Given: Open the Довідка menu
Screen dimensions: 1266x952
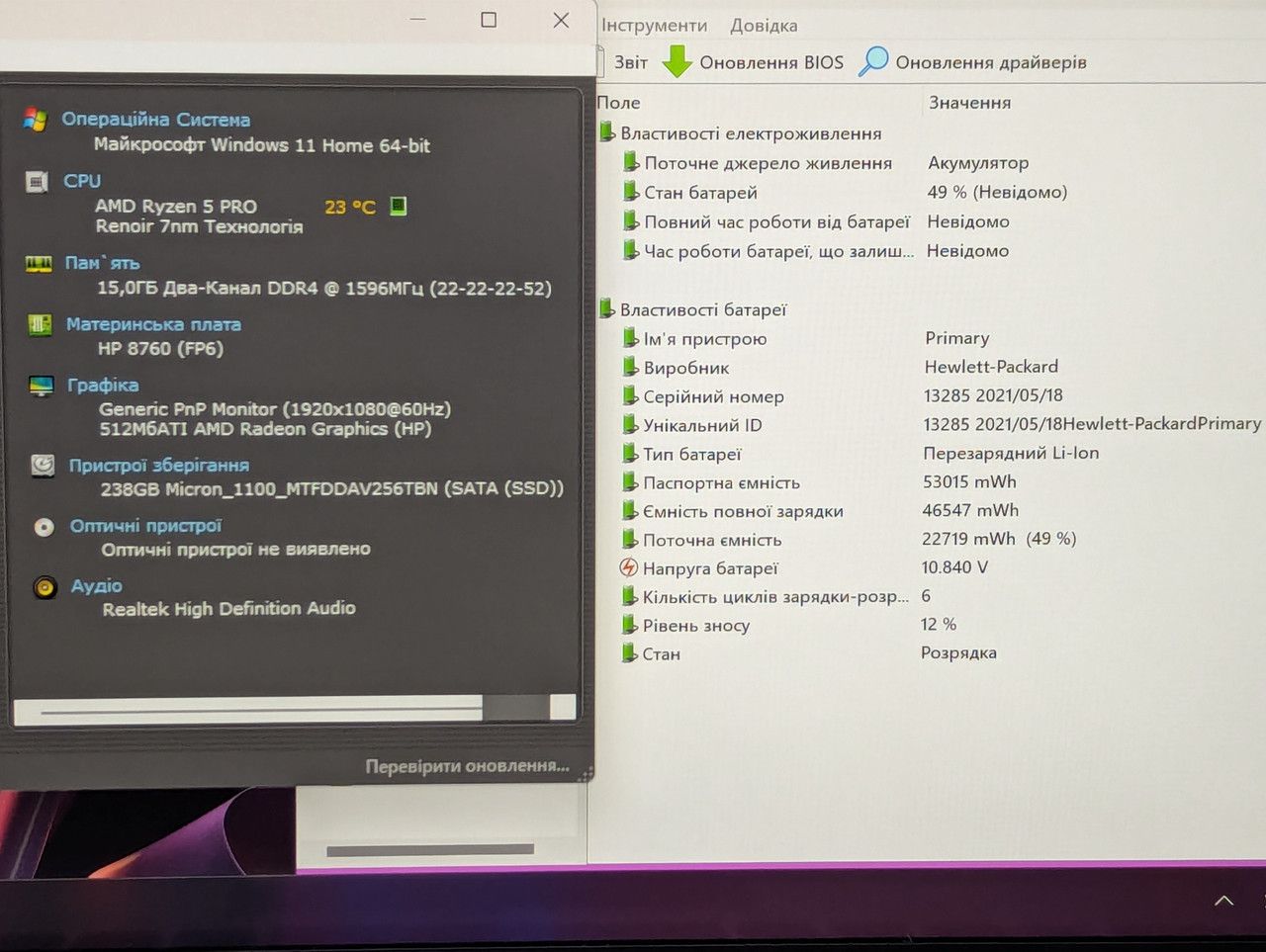Looking at the screenshot, I should point(764,26).
